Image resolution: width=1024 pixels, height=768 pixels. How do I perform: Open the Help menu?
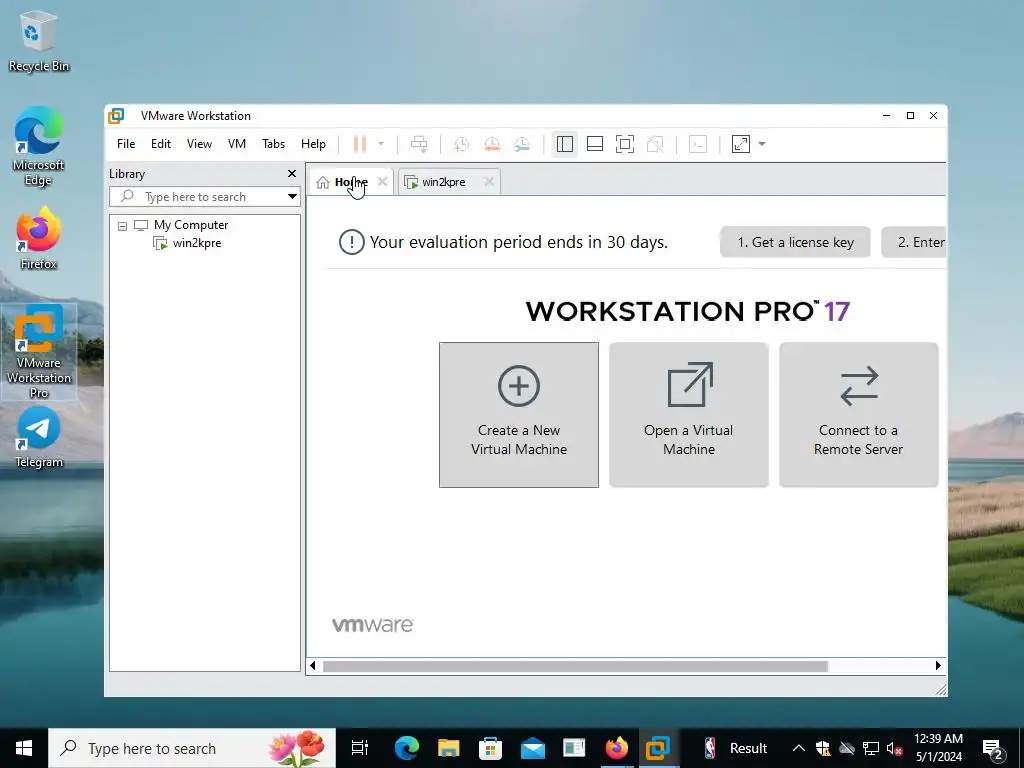313,144
